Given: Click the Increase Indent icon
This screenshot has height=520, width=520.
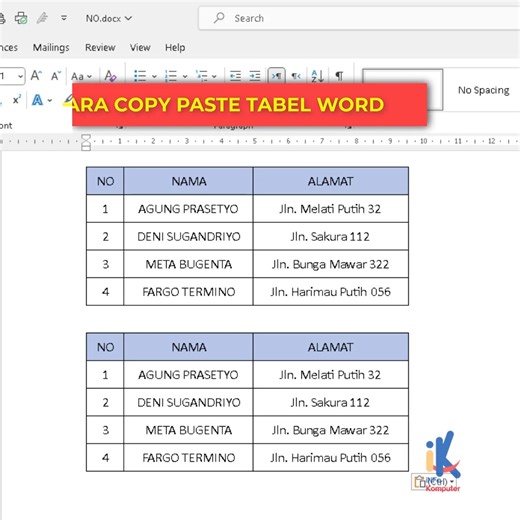Looking at the screenshot, I should click(255, 76).
